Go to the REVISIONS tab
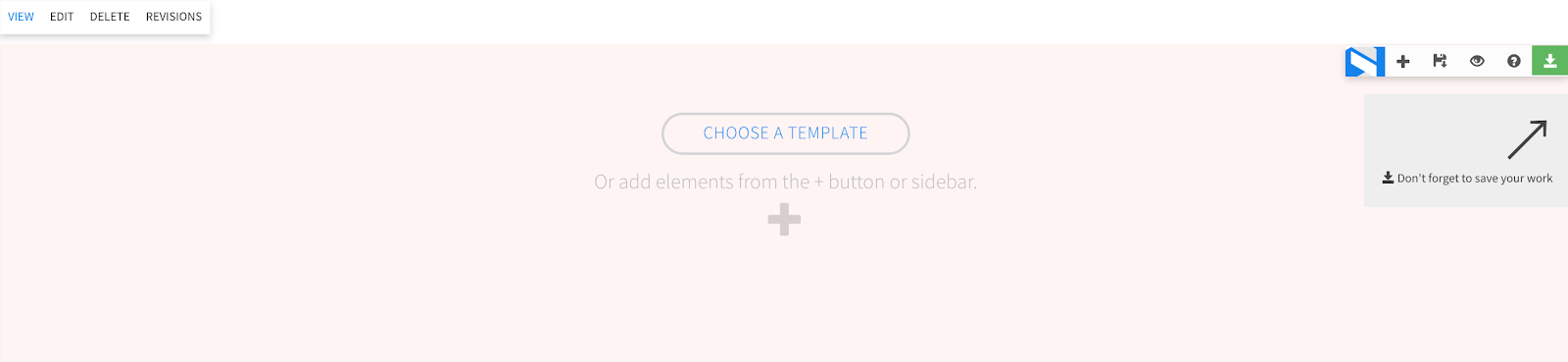This screenshot has width=1568, height=362. [x=173, y=17]
